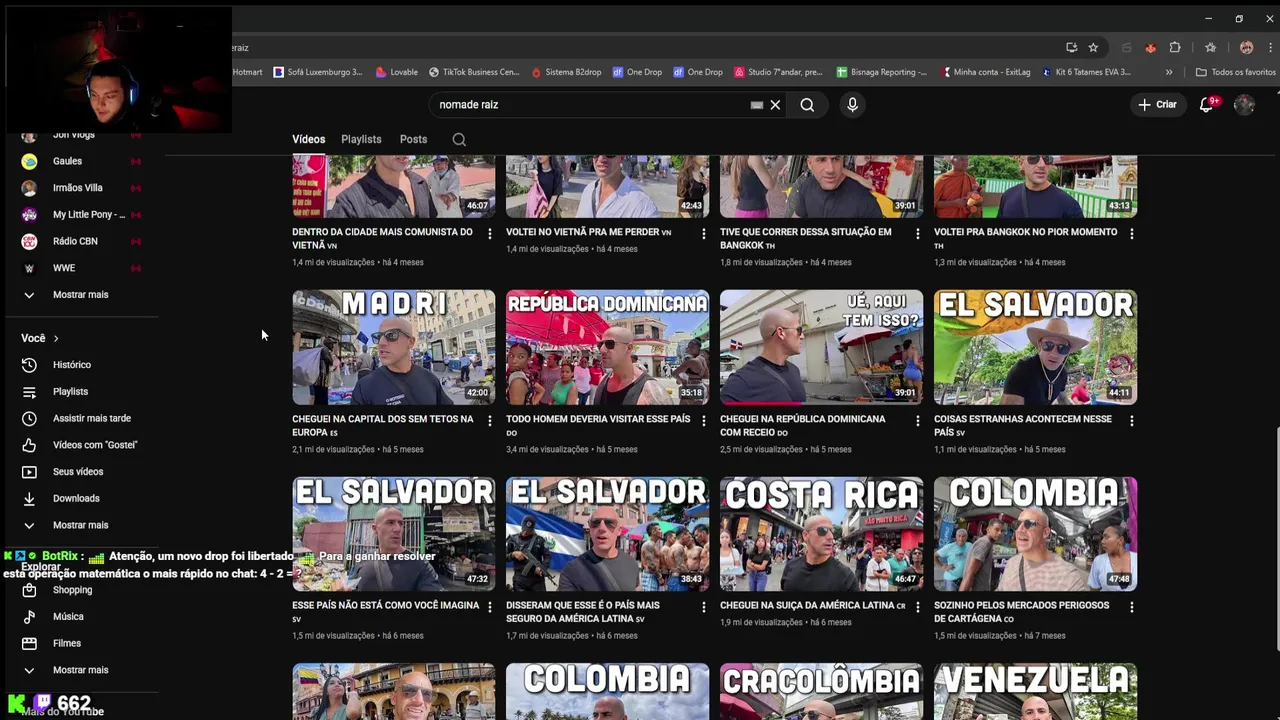Switch to the Vídeos tab
This screenshot has height=720, width=1280.
[308, 139]
